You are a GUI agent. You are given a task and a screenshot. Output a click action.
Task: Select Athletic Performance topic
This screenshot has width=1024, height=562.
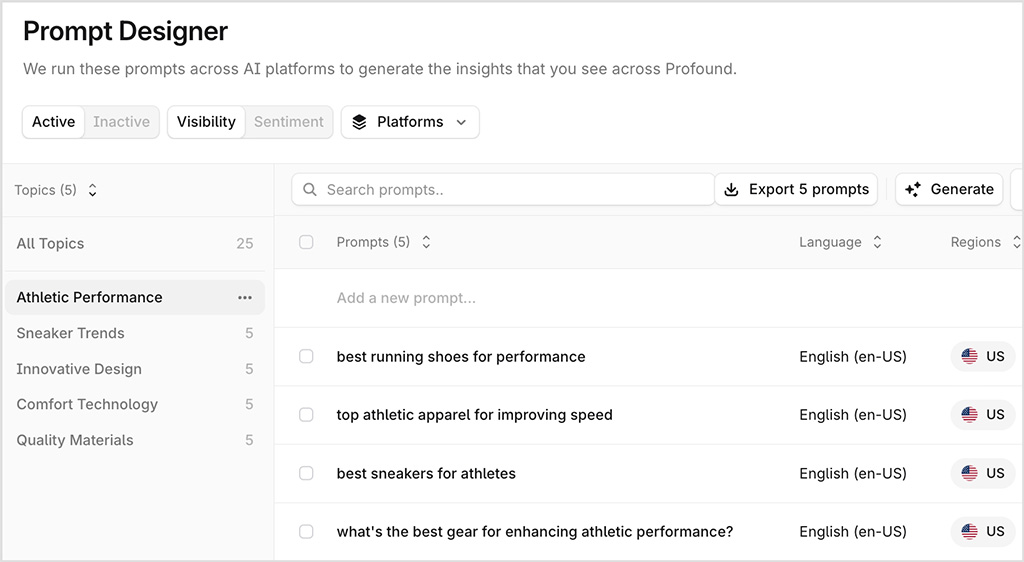[x=135, y=298]
